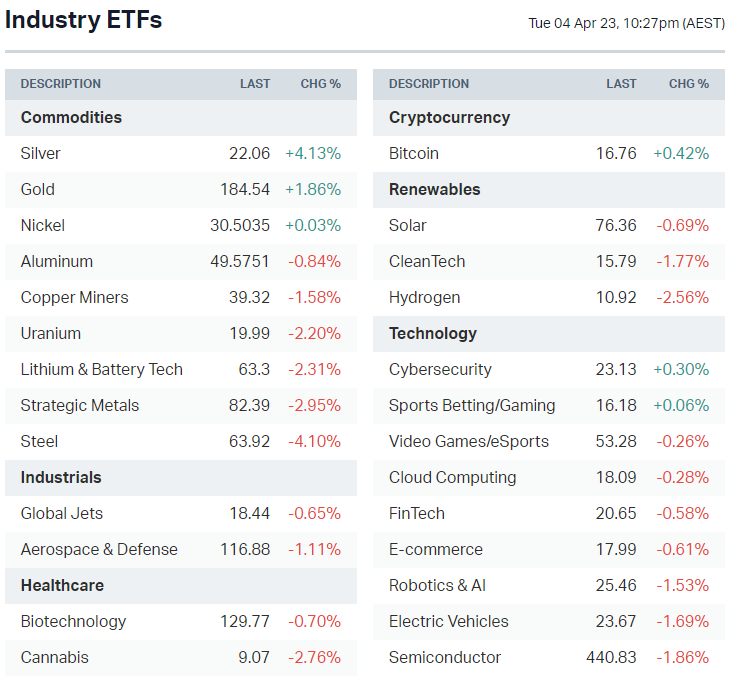Viewport: 735px width, 679px height.
Task: Click the Tue 04 Apr 23 timestamp
Action: point(626,24)
